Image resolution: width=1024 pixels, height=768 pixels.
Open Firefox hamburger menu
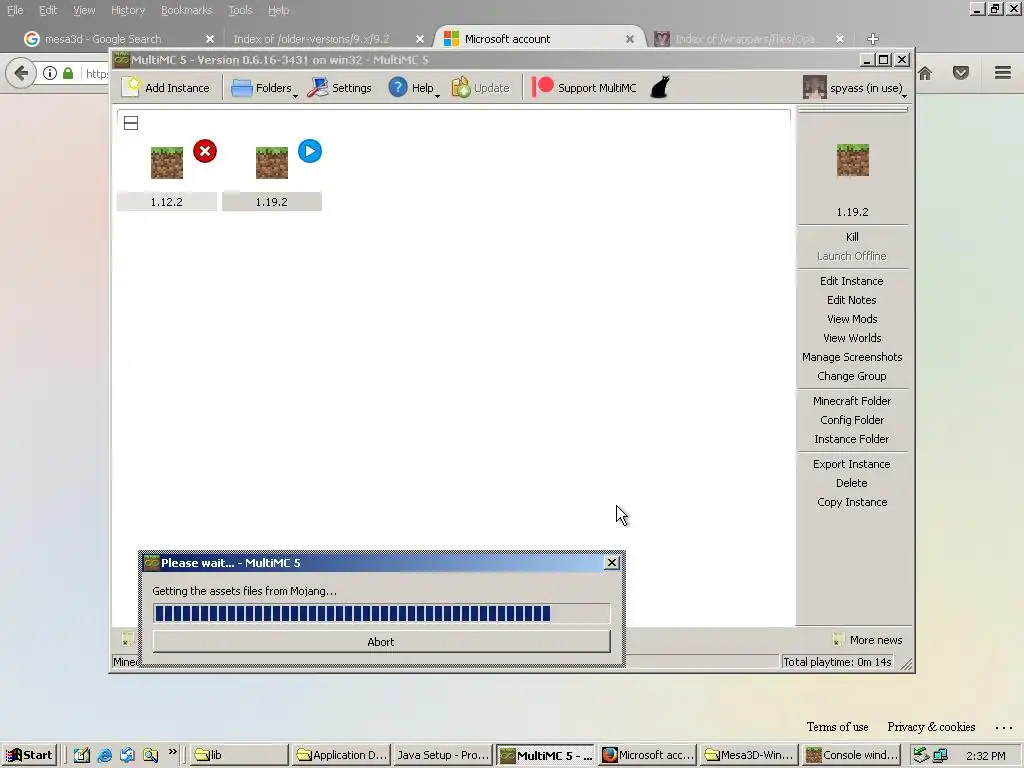pos(1003,72)
